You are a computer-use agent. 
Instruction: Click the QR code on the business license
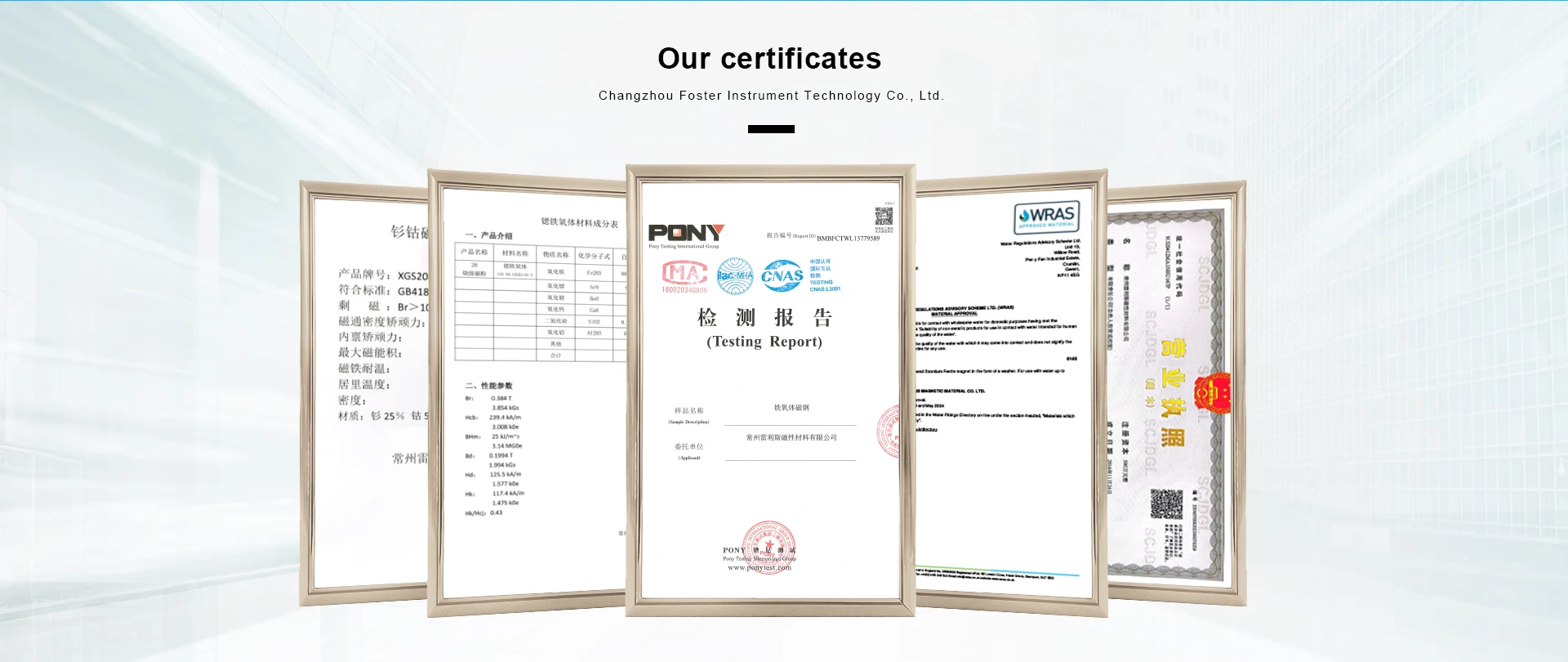point(1166,504)
